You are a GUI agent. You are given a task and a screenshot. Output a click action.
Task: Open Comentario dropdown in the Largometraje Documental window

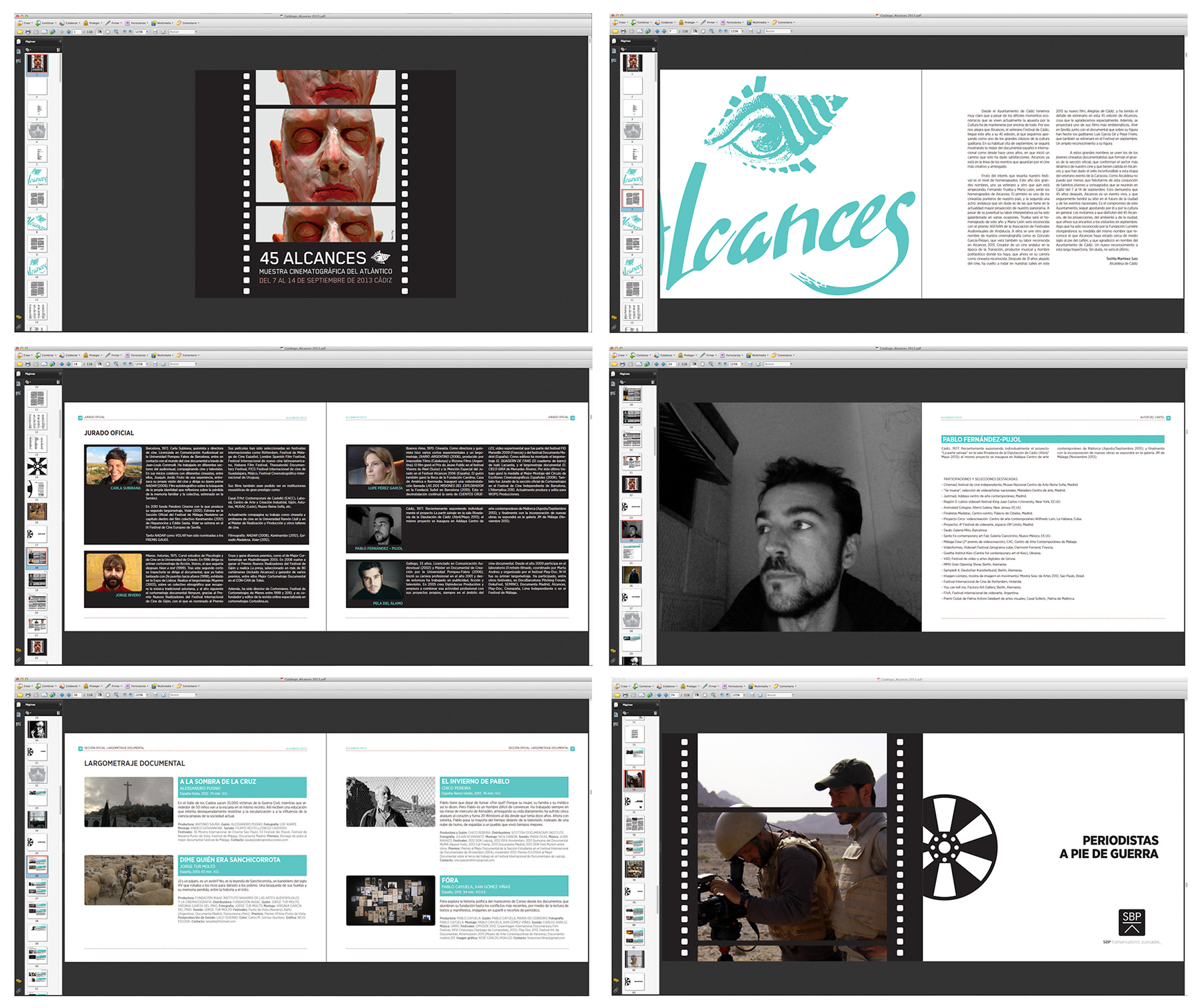[189, 686]
